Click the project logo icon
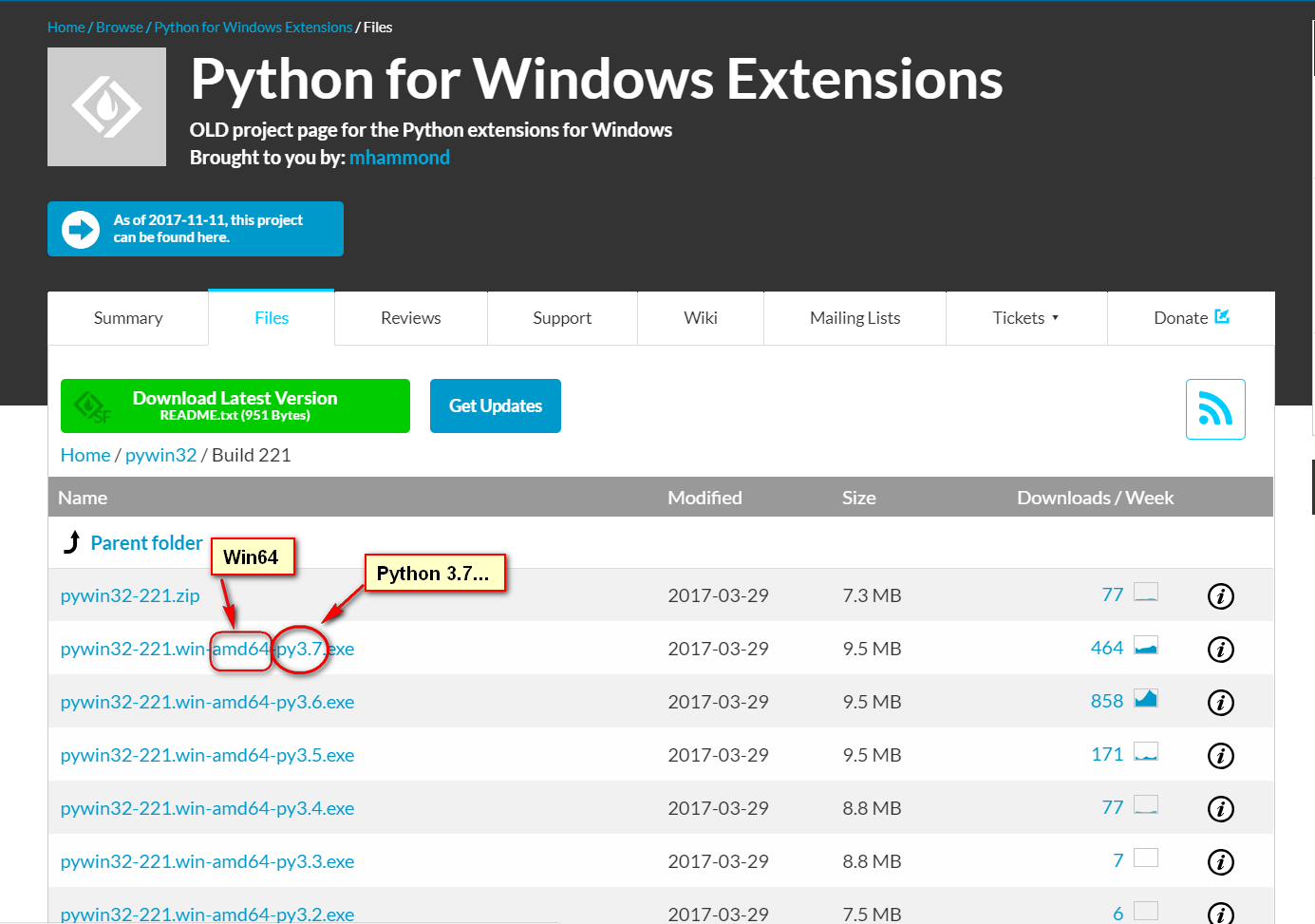The height and width of the screenshot is (924, 1315). (x=106, y=106)
